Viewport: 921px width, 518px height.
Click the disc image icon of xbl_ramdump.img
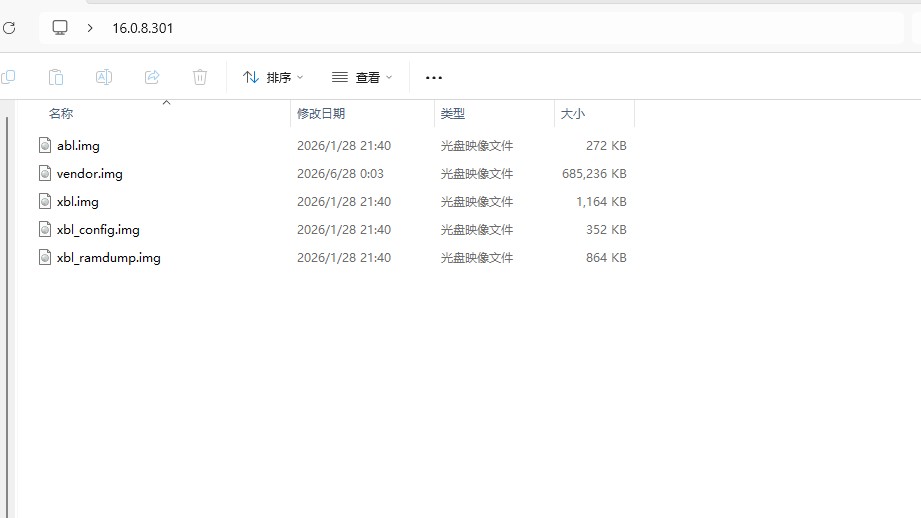[45, 257]
